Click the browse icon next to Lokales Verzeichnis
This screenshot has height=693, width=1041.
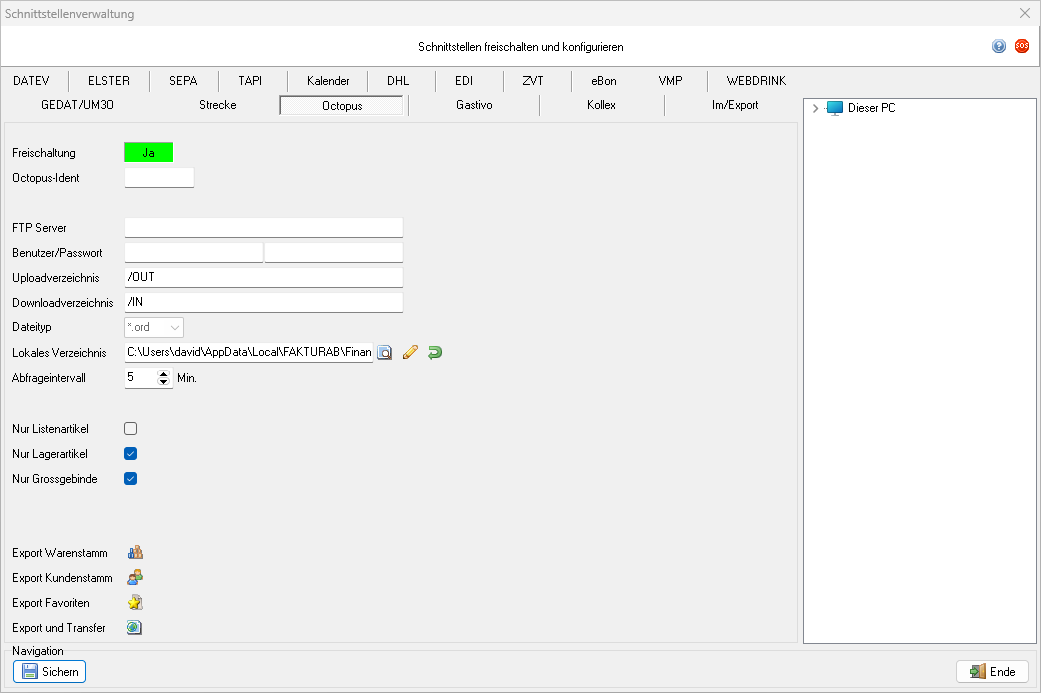(384, 352)
